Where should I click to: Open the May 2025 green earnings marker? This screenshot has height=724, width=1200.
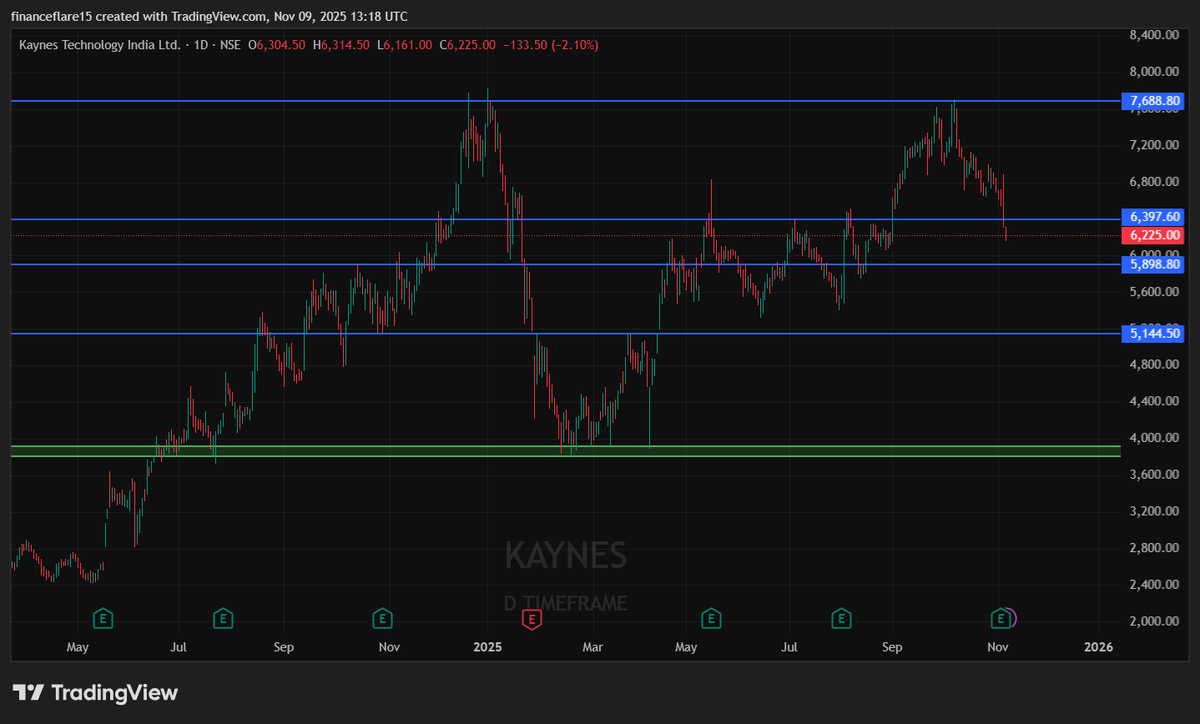coord(711,619)
